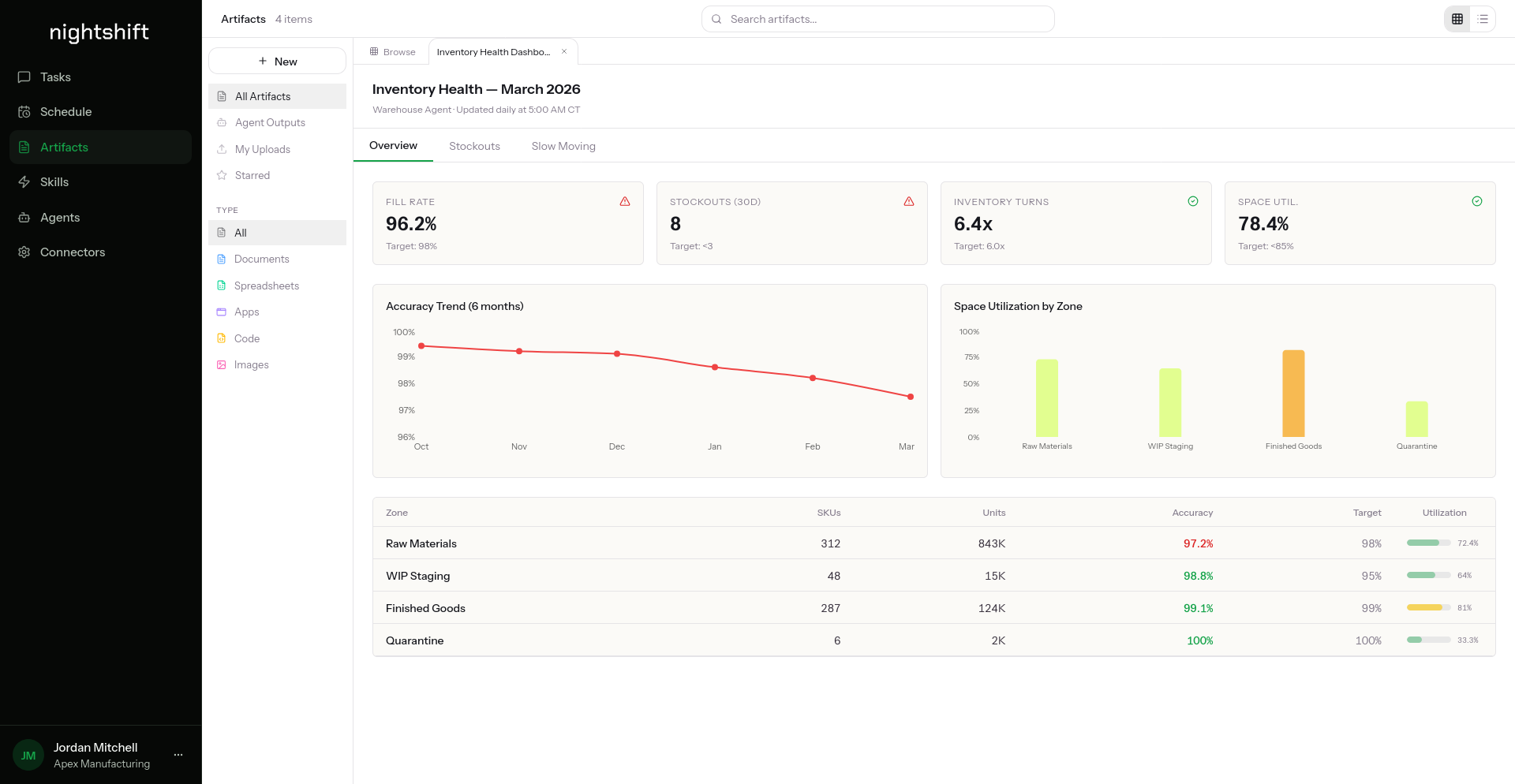1515x784 pixels.
Task: Click the Search artifacts field
Action: tap(877, 19)
